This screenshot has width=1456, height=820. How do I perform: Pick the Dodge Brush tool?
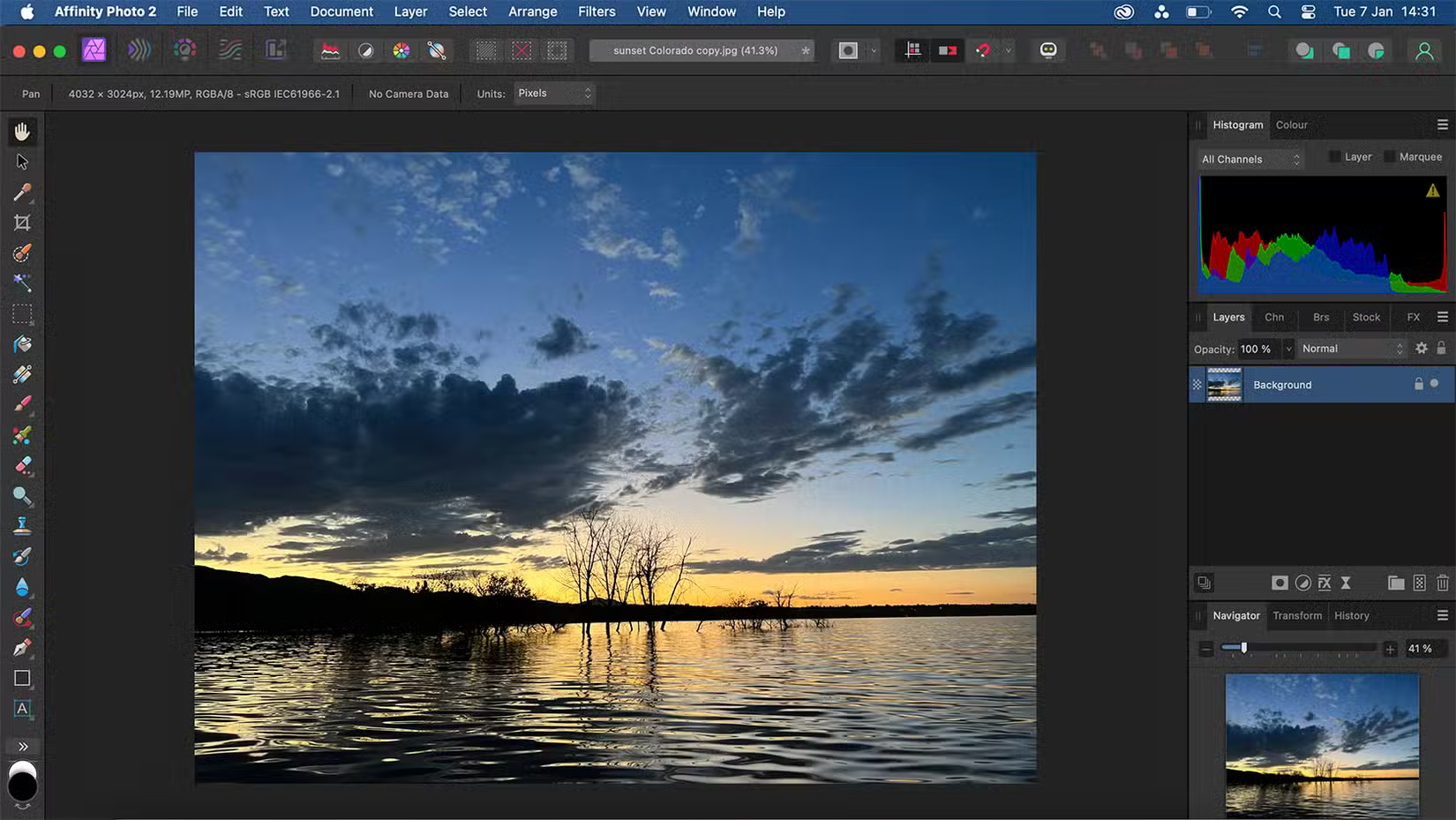pyautogui.click(x=22, y=496)
